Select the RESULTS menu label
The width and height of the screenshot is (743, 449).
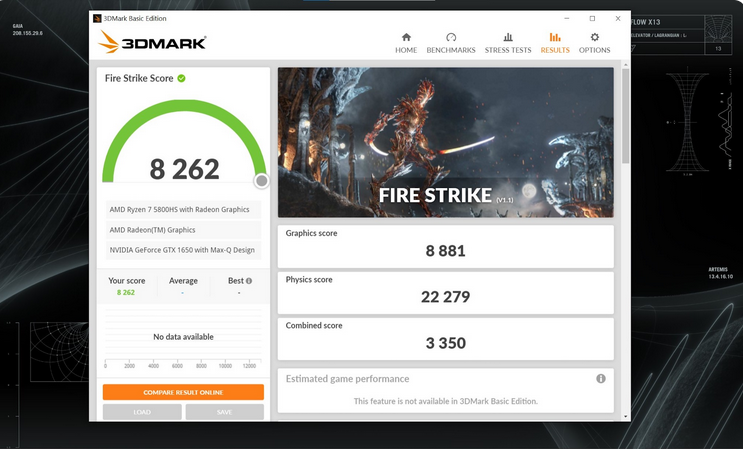(555, 50)
